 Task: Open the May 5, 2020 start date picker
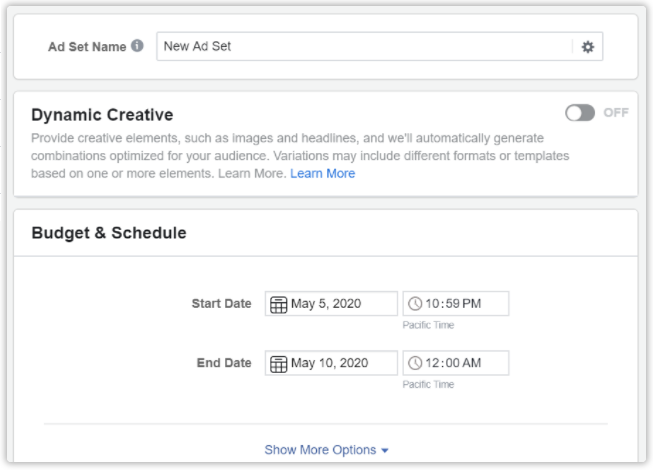331,303
